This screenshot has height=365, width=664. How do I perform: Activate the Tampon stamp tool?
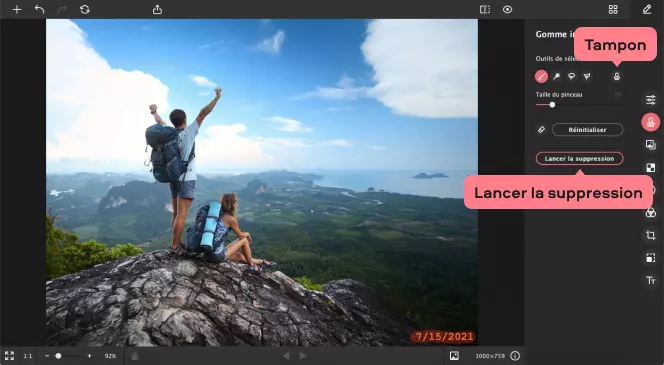[617, 76]
